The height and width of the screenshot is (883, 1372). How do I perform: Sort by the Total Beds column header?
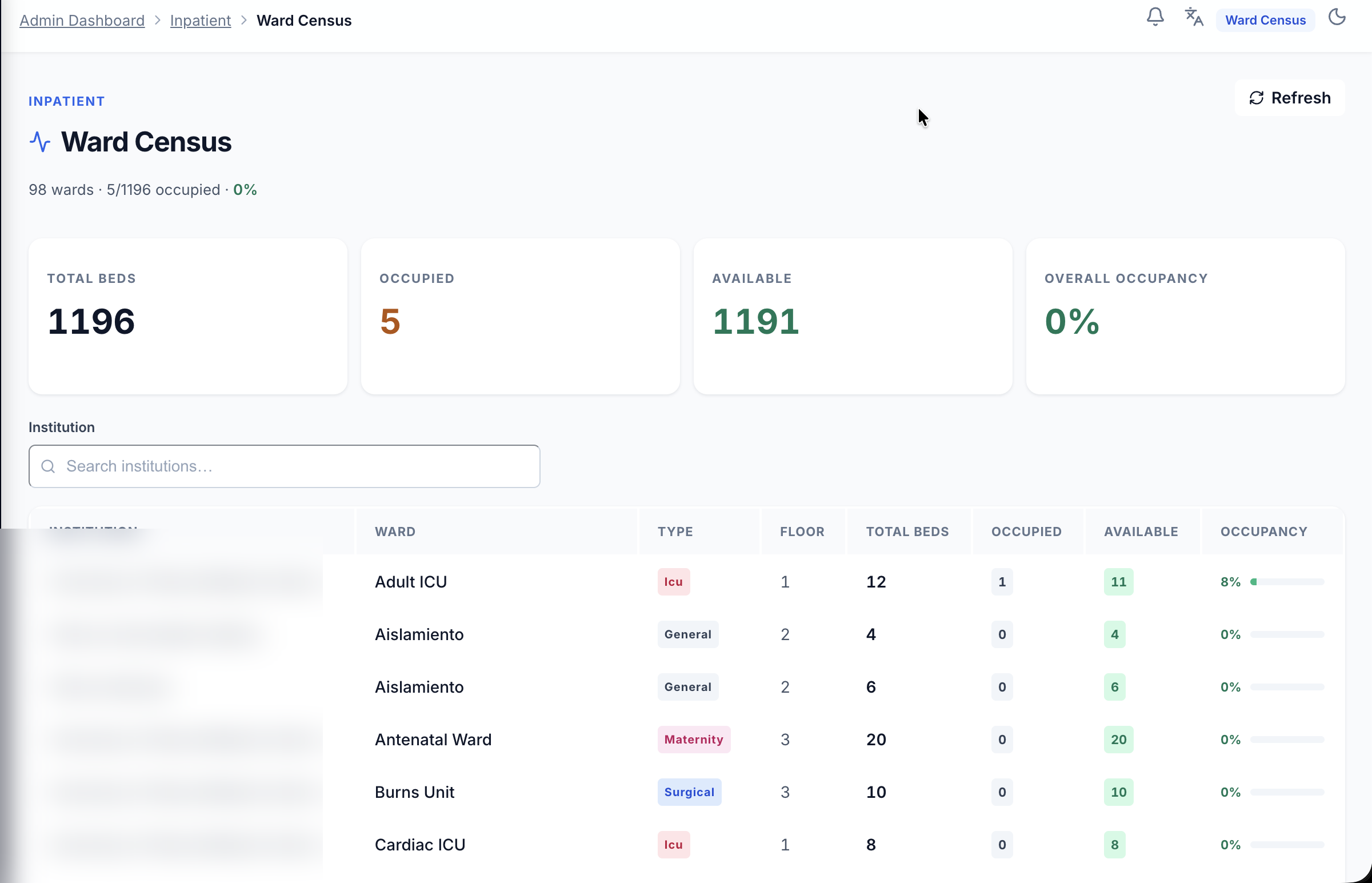907,532
